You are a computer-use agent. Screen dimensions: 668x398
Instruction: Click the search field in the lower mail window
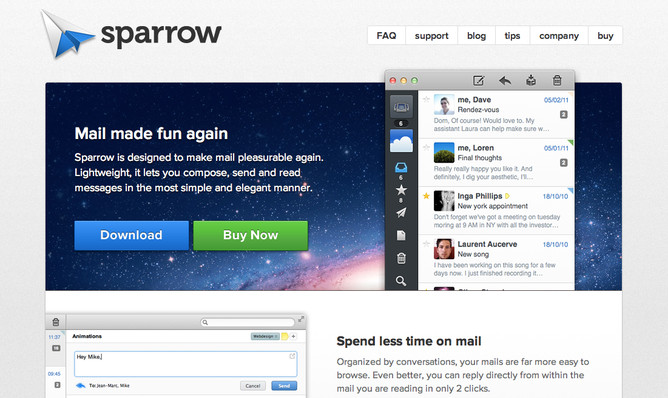pos(248,323)
